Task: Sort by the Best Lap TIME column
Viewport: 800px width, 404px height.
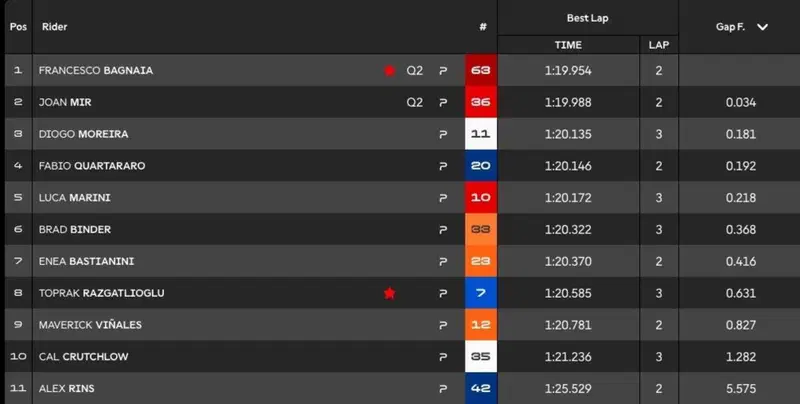Action: [568, 45]
